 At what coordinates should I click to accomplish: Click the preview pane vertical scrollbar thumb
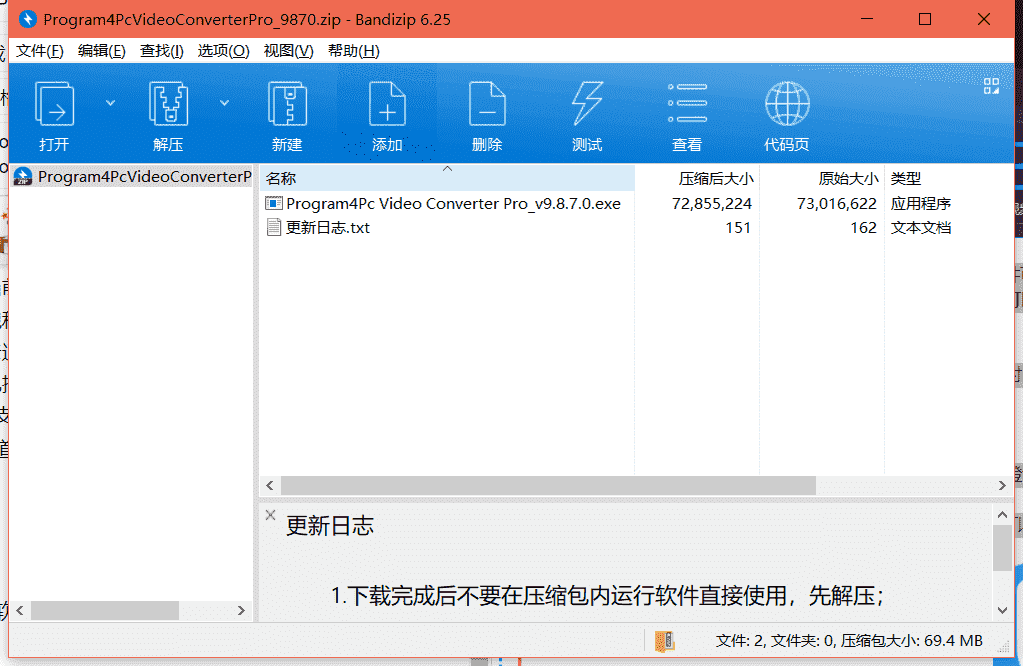pos(1003,548)
